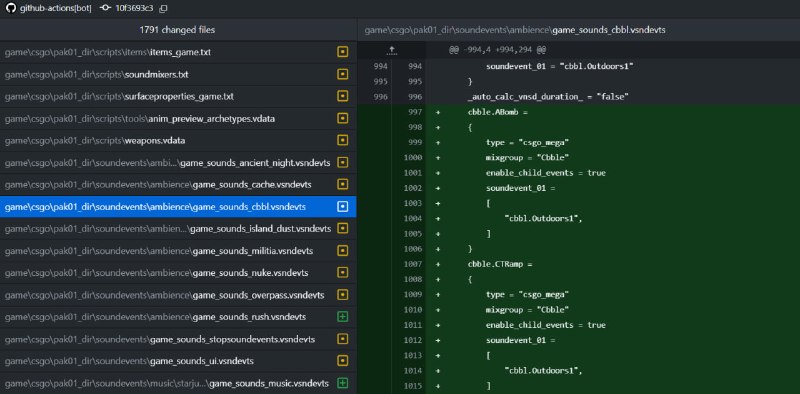Open the github-actions[bot] author link

[x=56, y=9]
